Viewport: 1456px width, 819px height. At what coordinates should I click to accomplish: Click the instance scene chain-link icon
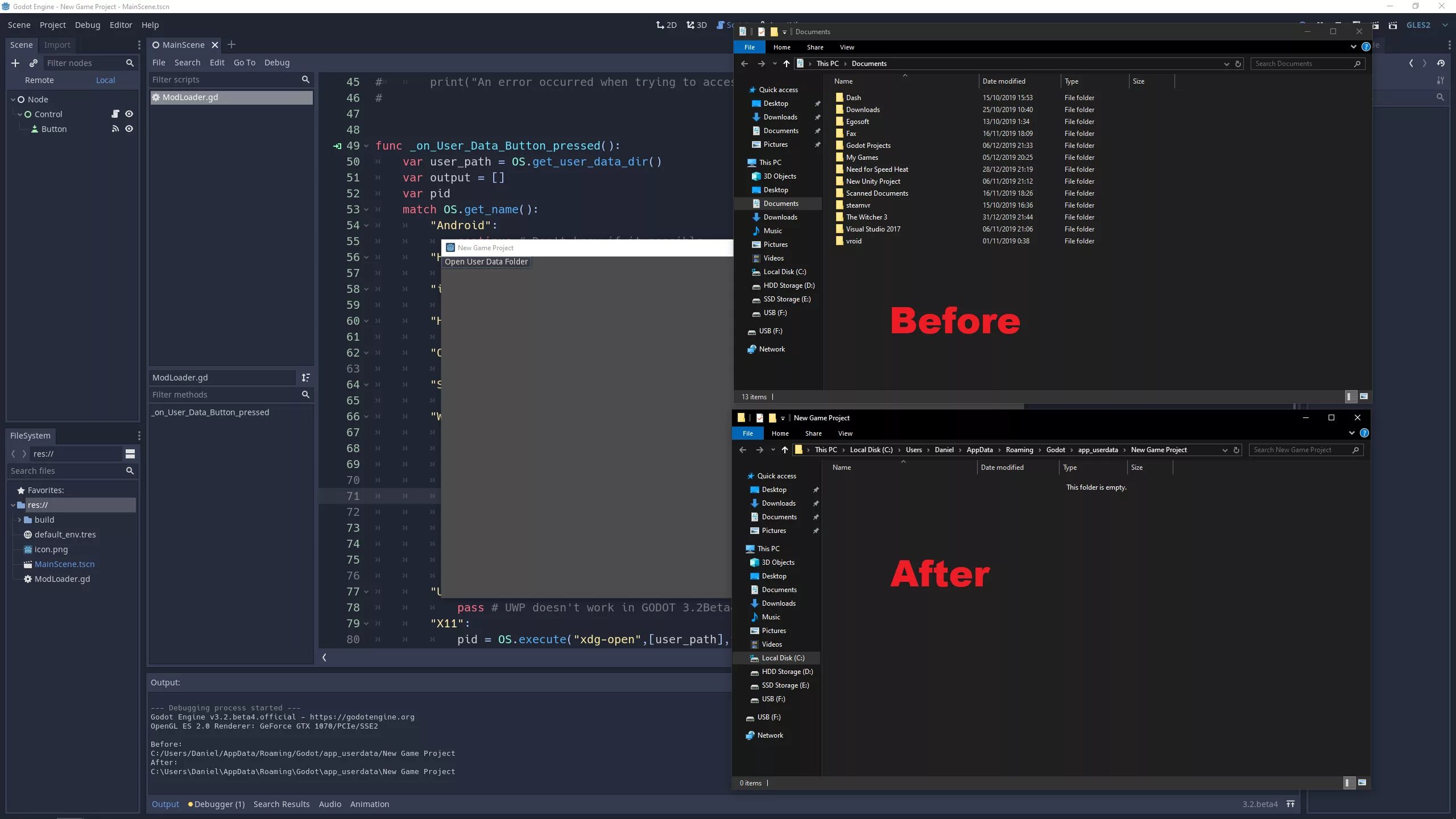tap(34, 63)
